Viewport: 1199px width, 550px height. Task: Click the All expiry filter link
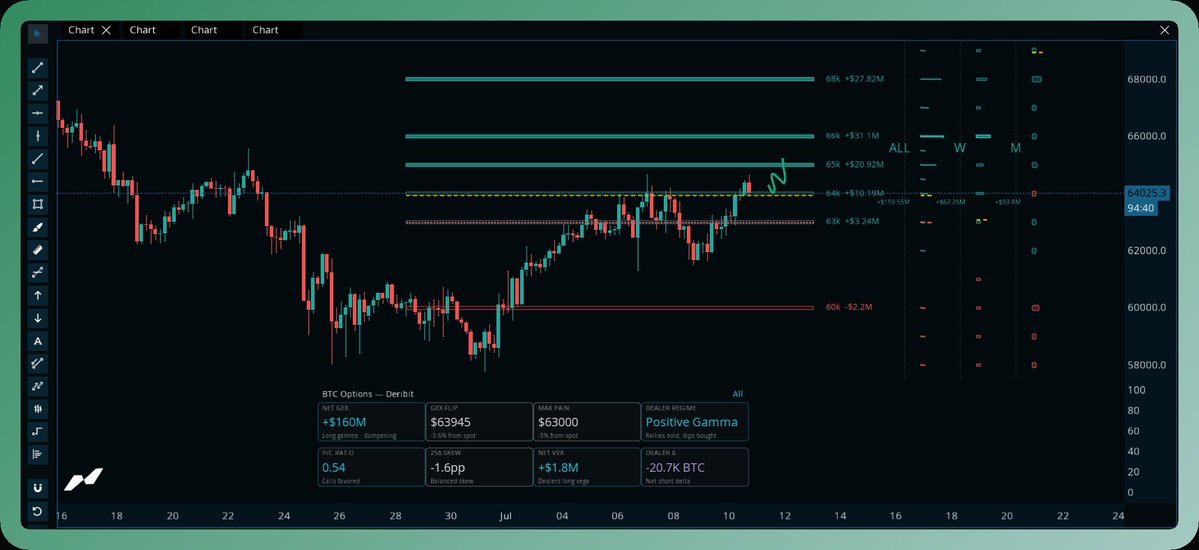(x=737, y=394)
